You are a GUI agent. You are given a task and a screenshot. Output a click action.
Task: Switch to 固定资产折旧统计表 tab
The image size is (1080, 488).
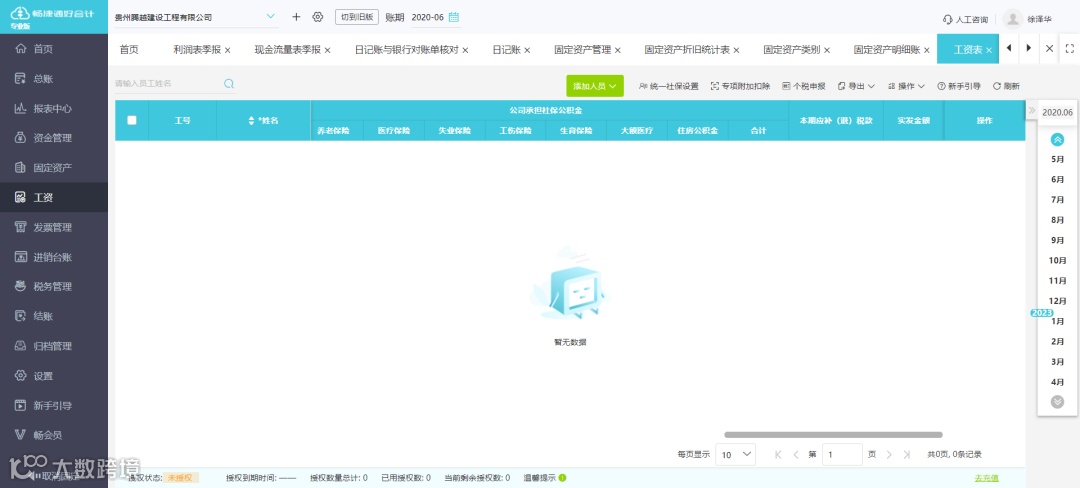click(687, 50)
